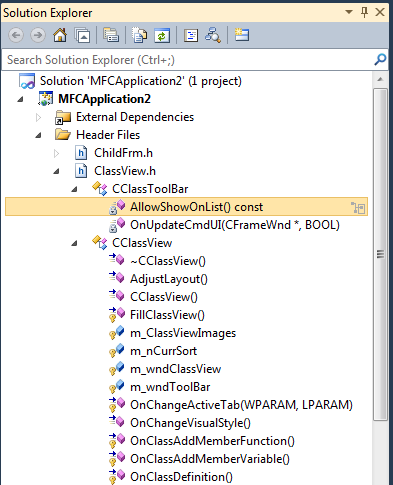Viewport: 393px width, 485px height.
Task: Click the scrollbar up arrow
Action: coord(380,80)
